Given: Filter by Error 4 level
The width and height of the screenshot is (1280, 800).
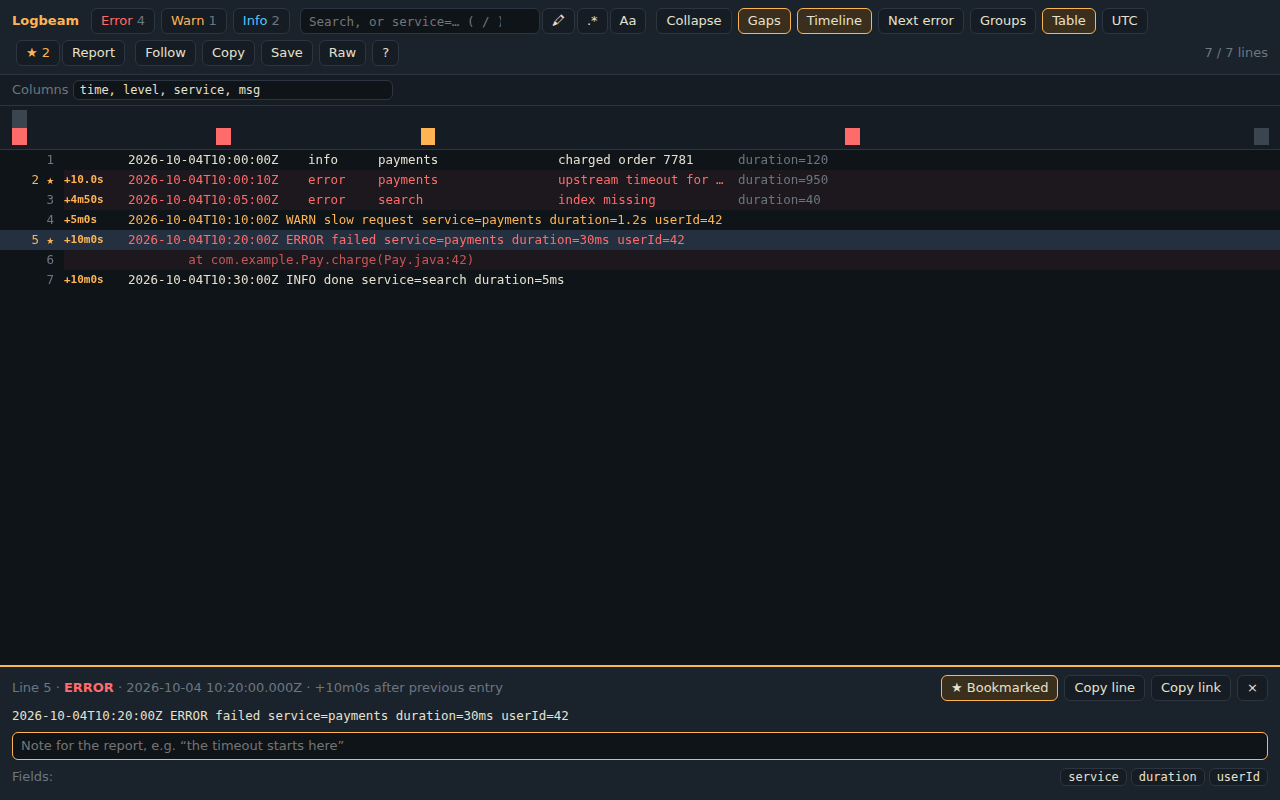Looking at the screenshot, I should [123, 21].
